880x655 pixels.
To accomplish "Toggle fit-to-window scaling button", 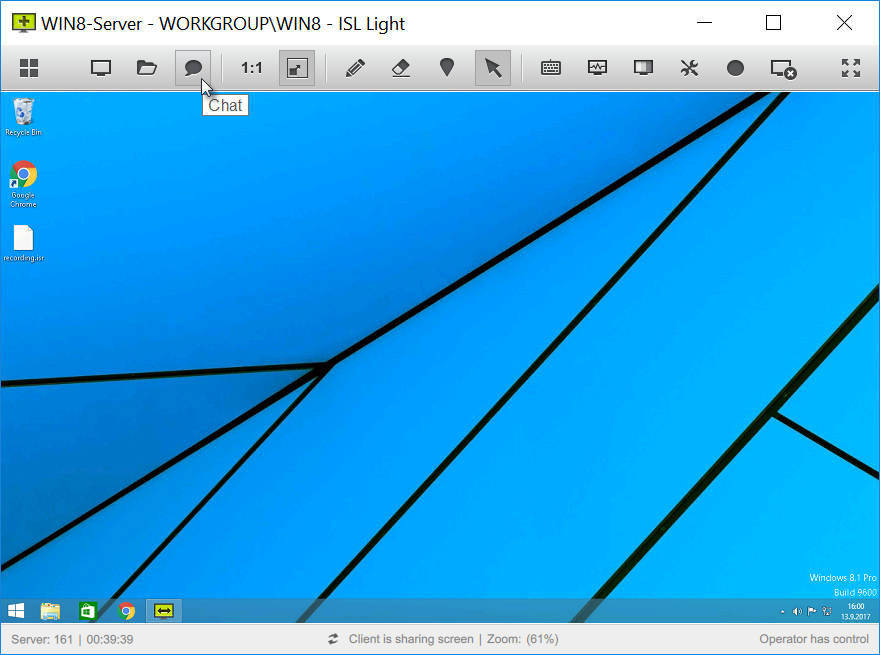I will (x=297, y=68).
